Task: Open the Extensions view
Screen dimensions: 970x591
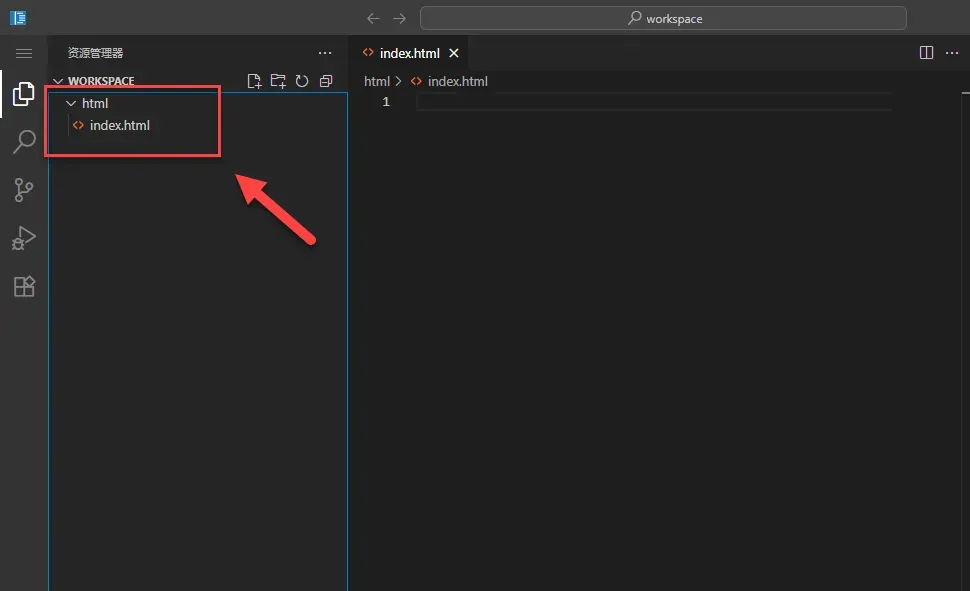Action: click(x=23, y=286)
